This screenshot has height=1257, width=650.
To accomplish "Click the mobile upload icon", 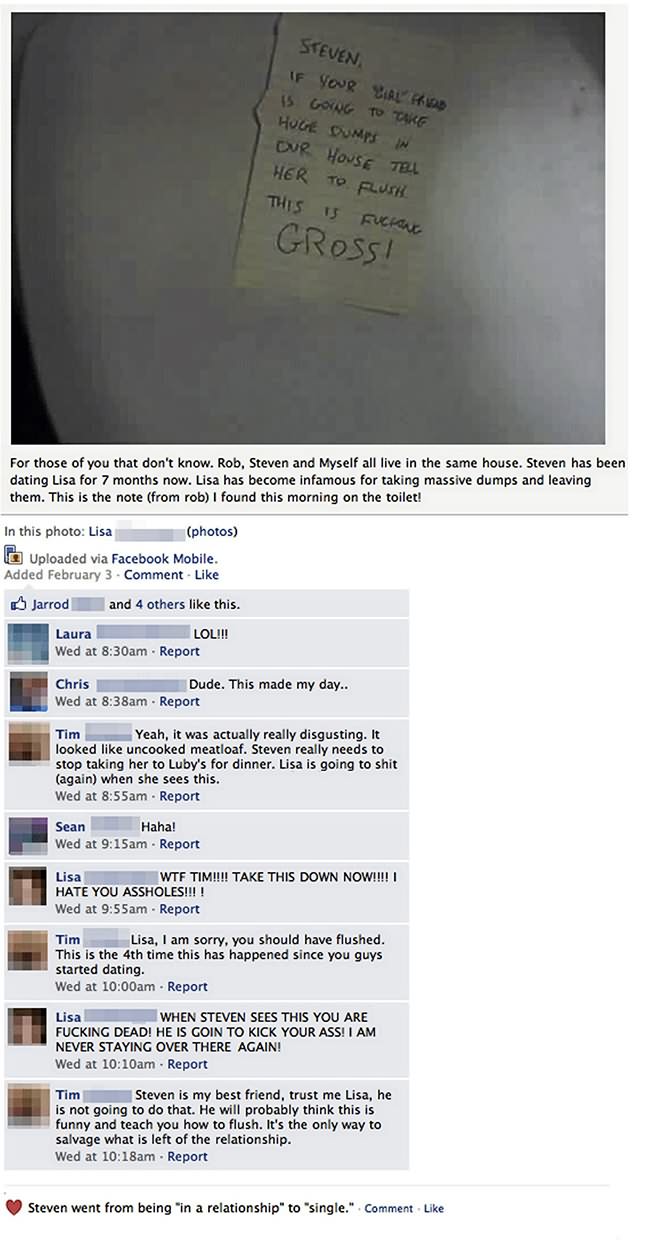I will coord(14,557).
